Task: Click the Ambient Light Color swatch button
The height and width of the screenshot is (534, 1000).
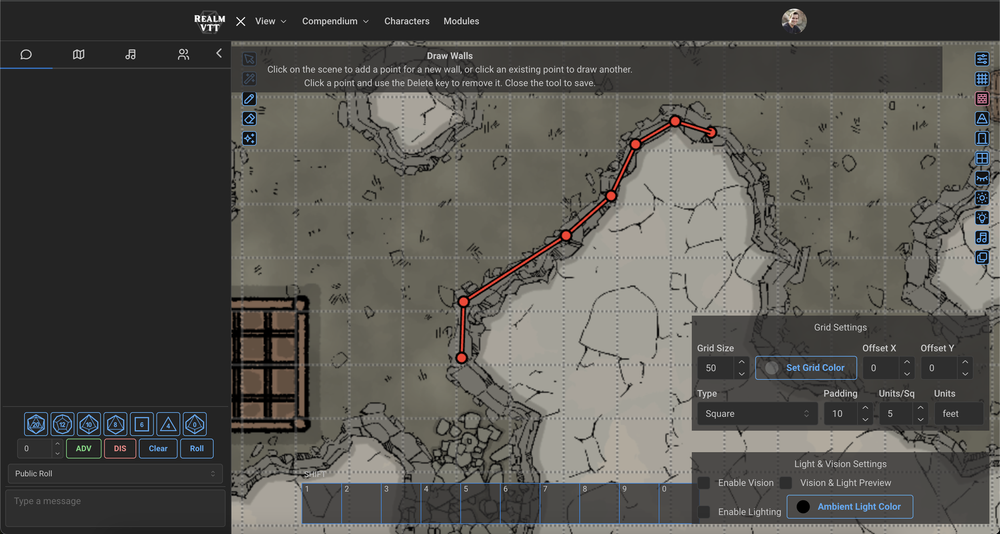Action: click(x=849, y=507)
